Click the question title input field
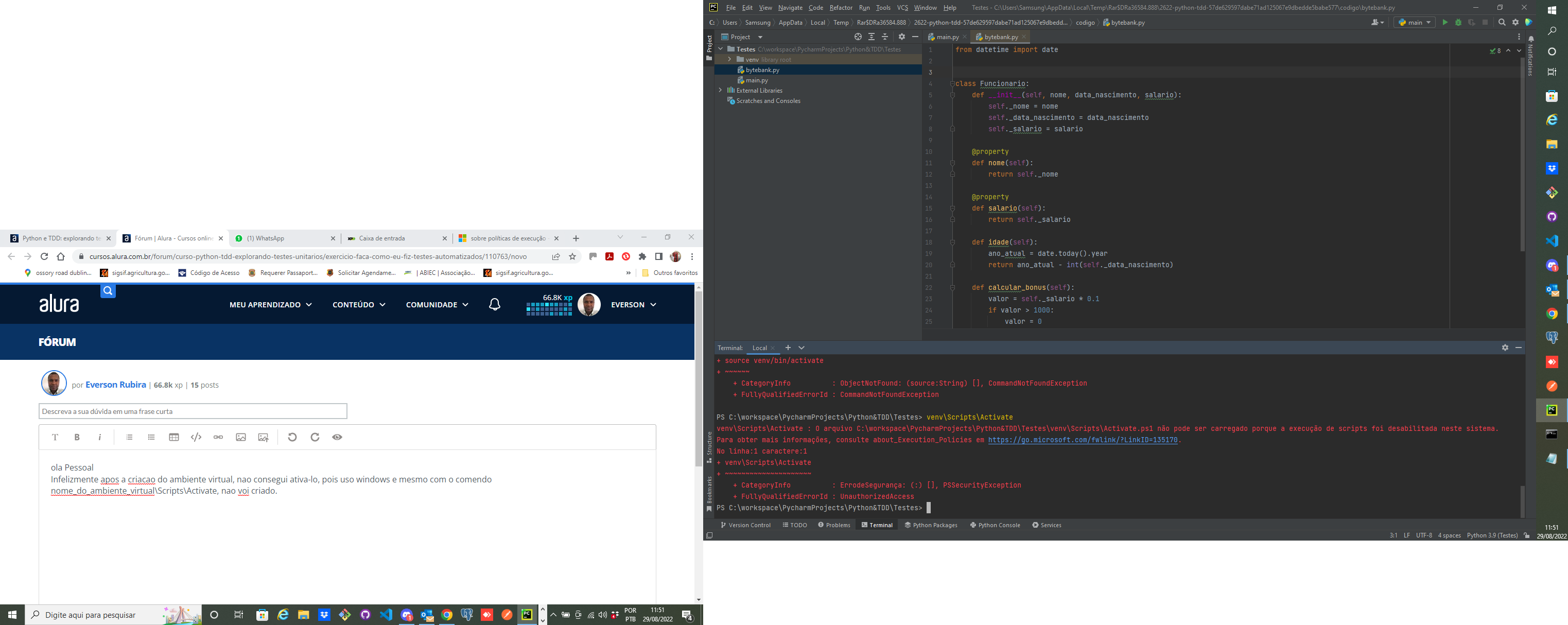1568x625 pixels. coord(193,411)
